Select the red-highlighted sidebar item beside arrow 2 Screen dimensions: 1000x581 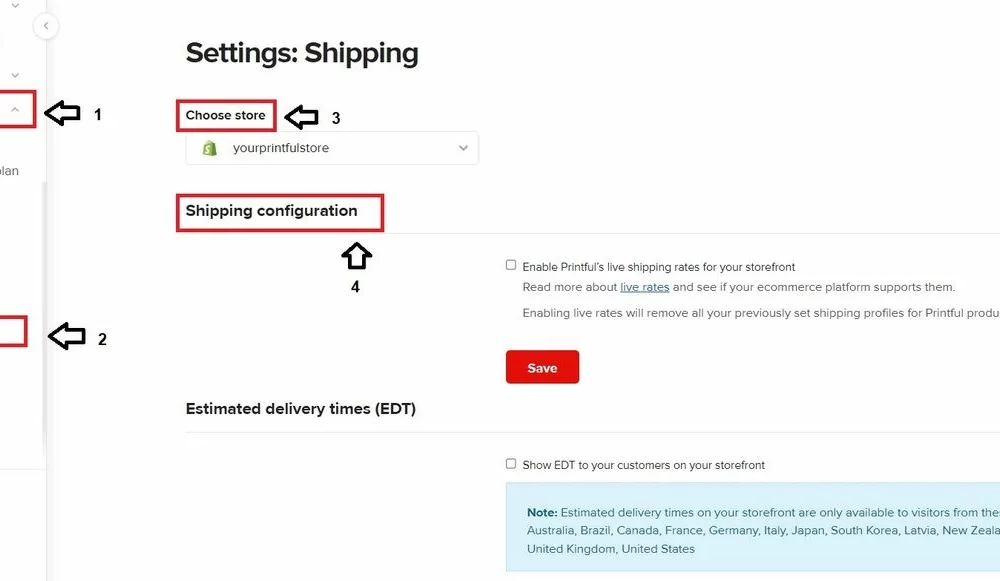[x=13, y=332]
